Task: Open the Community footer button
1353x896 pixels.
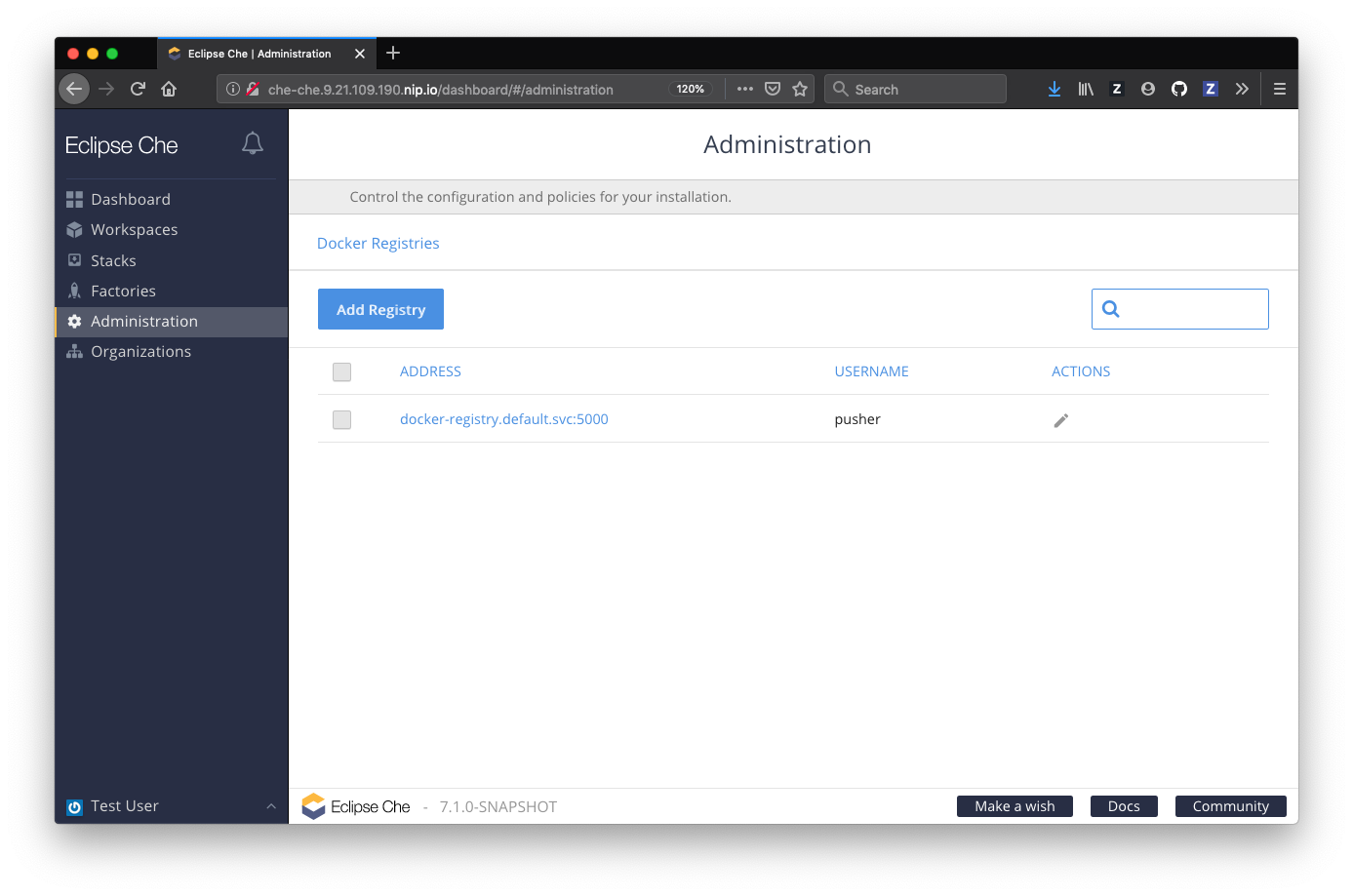Action: point(1231,806)
